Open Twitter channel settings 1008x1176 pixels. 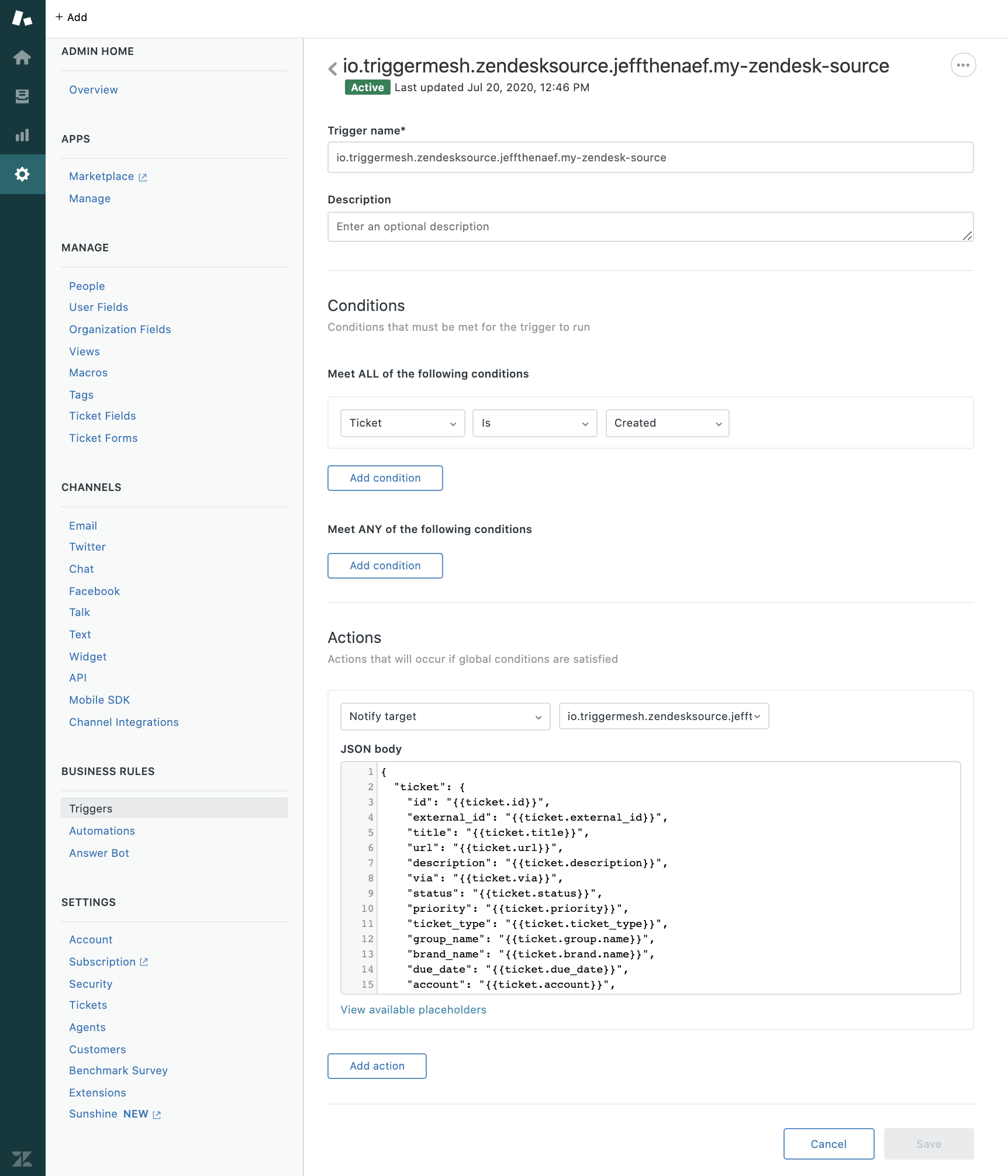click(x=88, y=547)
